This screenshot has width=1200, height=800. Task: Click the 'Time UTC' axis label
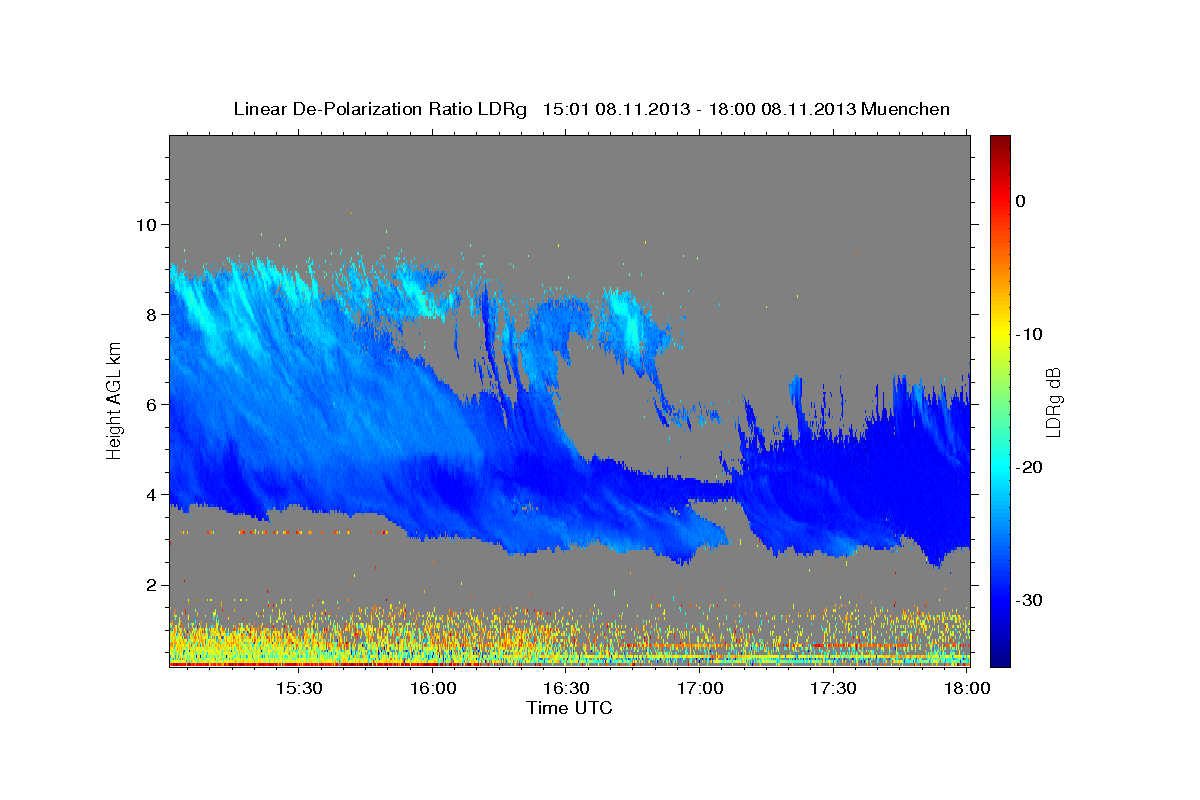tap(569, 708)
